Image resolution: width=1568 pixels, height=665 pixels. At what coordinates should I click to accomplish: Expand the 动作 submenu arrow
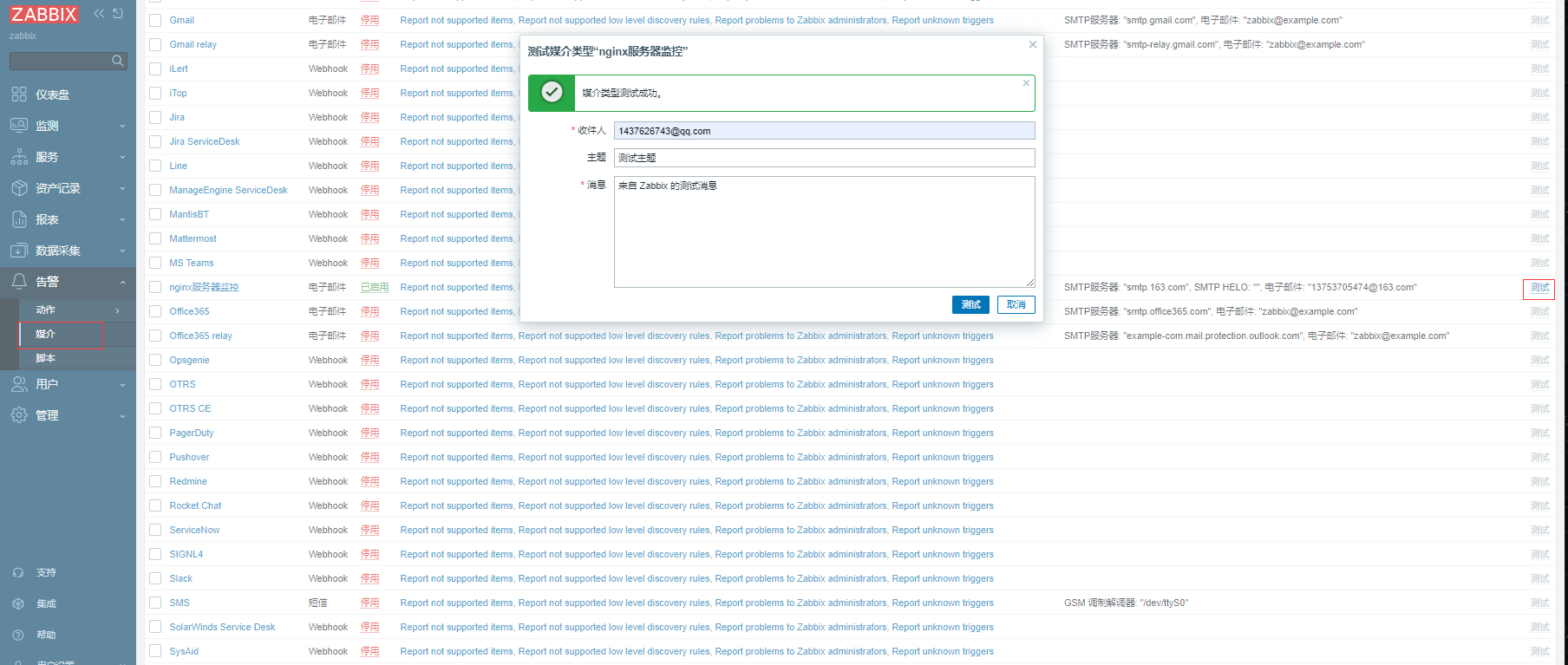(118, 310)
